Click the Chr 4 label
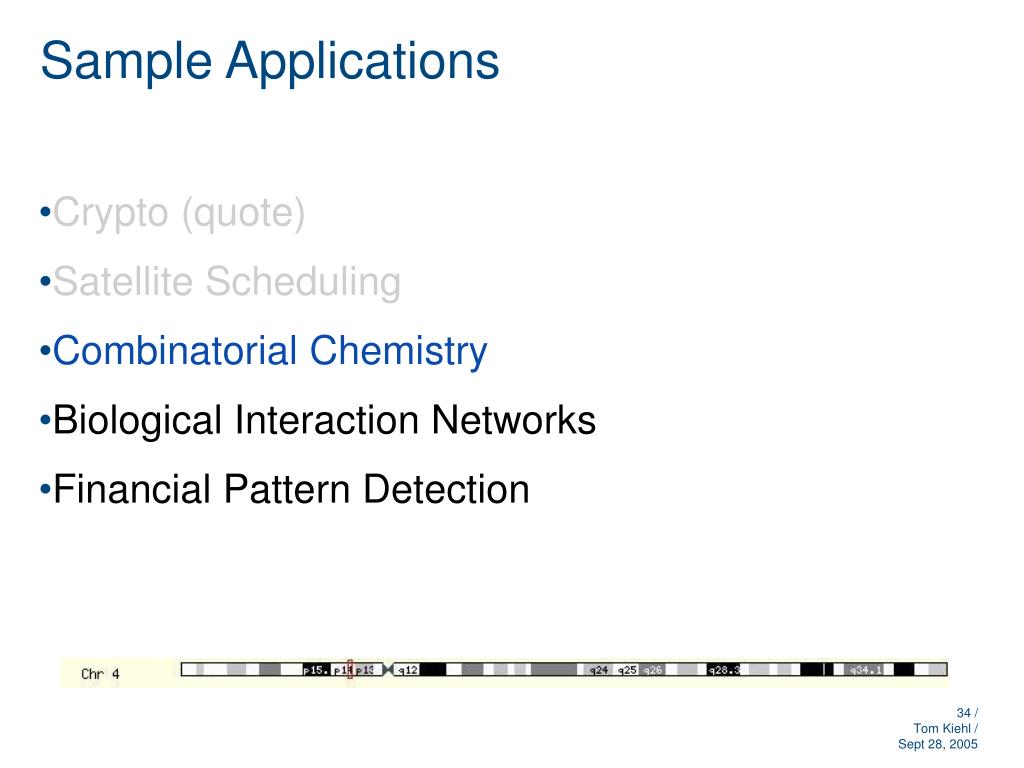This screenshot has height=768, width=1024. point(100,674)
